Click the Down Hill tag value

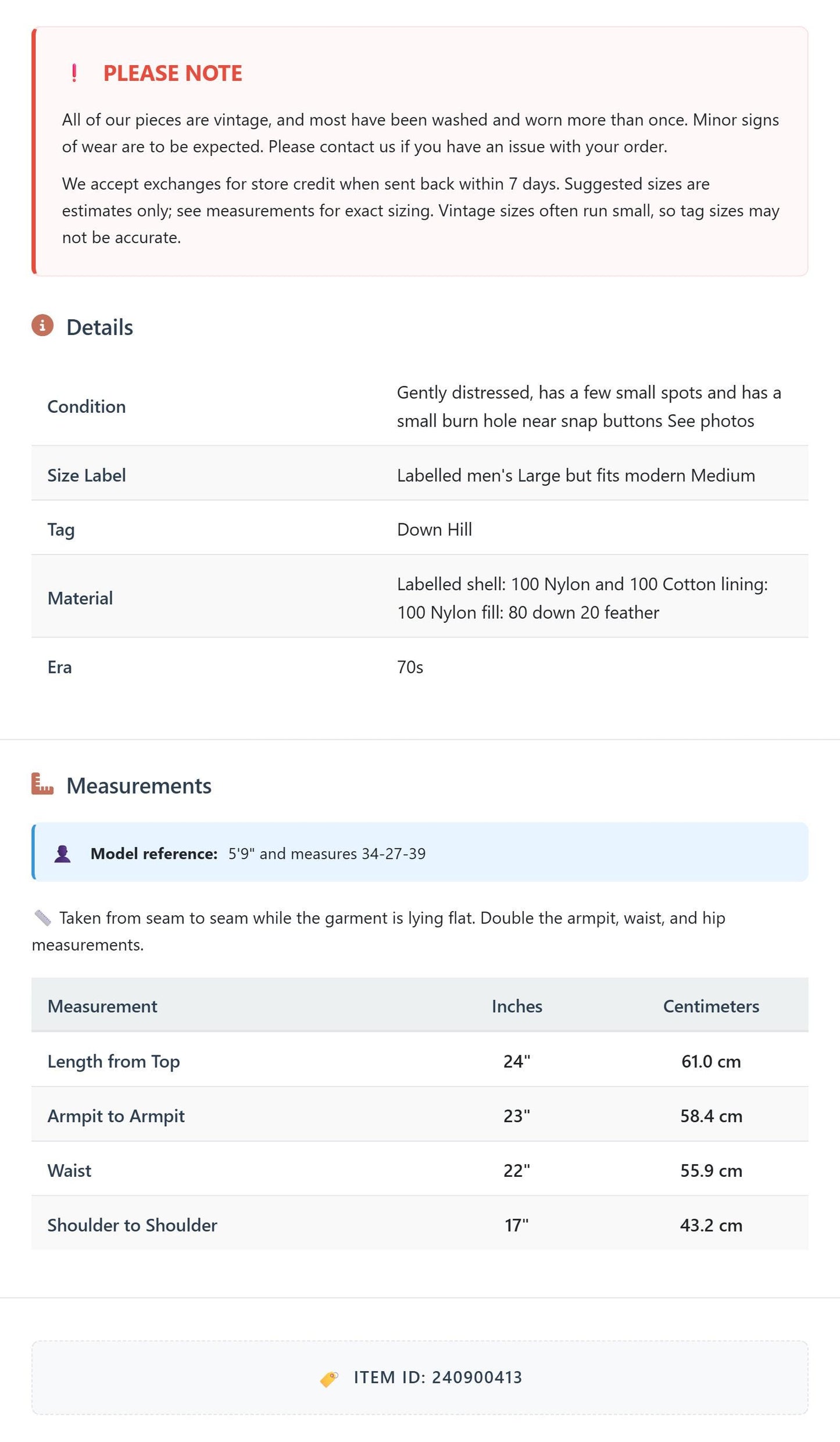434,530
